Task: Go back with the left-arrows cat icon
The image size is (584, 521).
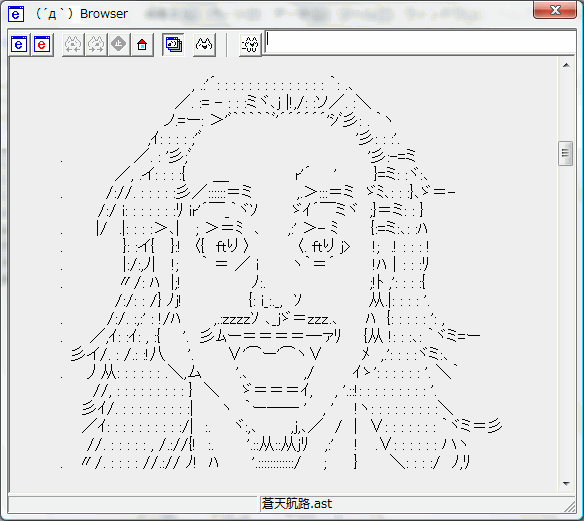Action: (73, 45)
